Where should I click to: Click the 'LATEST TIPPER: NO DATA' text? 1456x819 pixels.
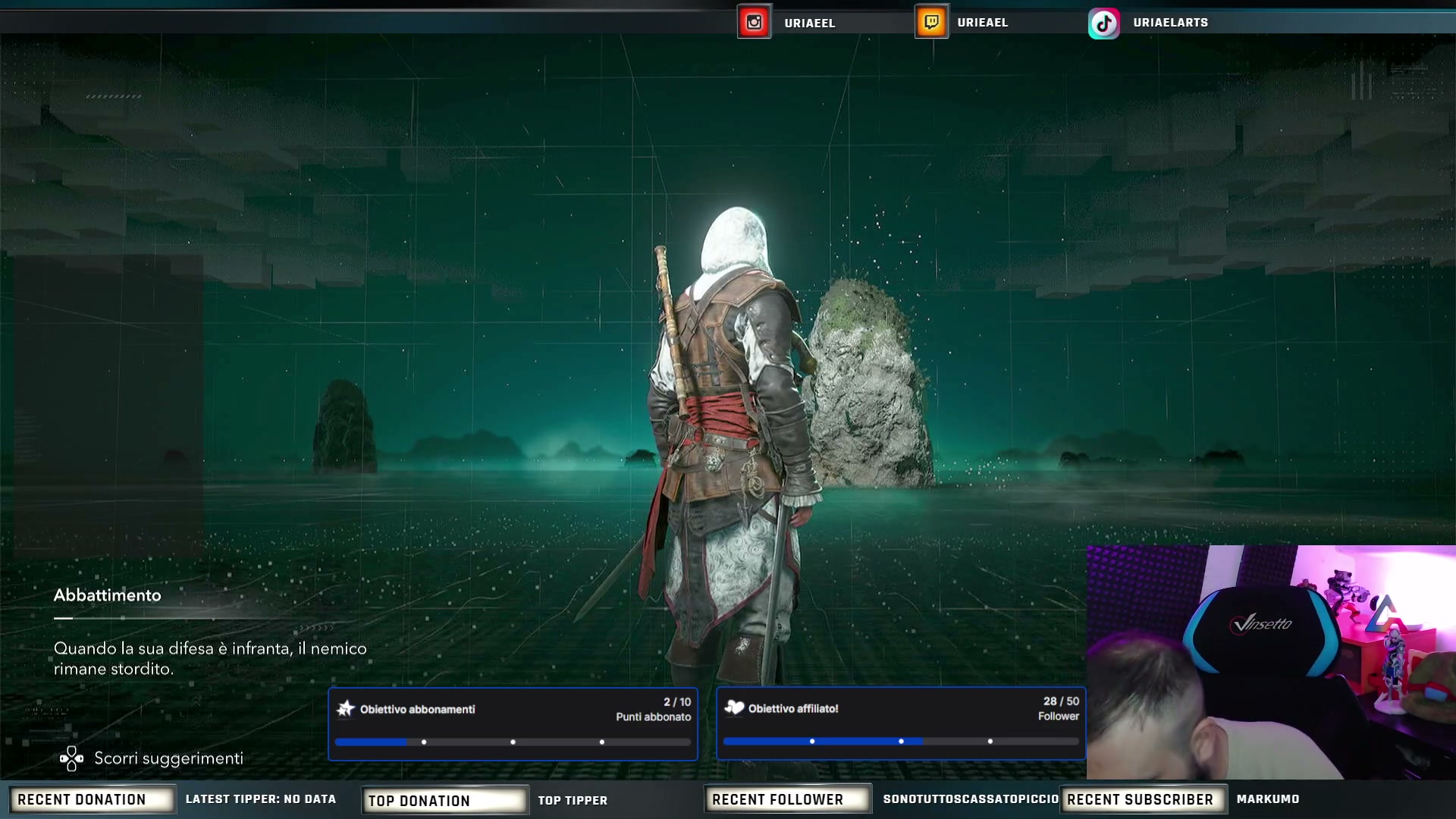261,799
